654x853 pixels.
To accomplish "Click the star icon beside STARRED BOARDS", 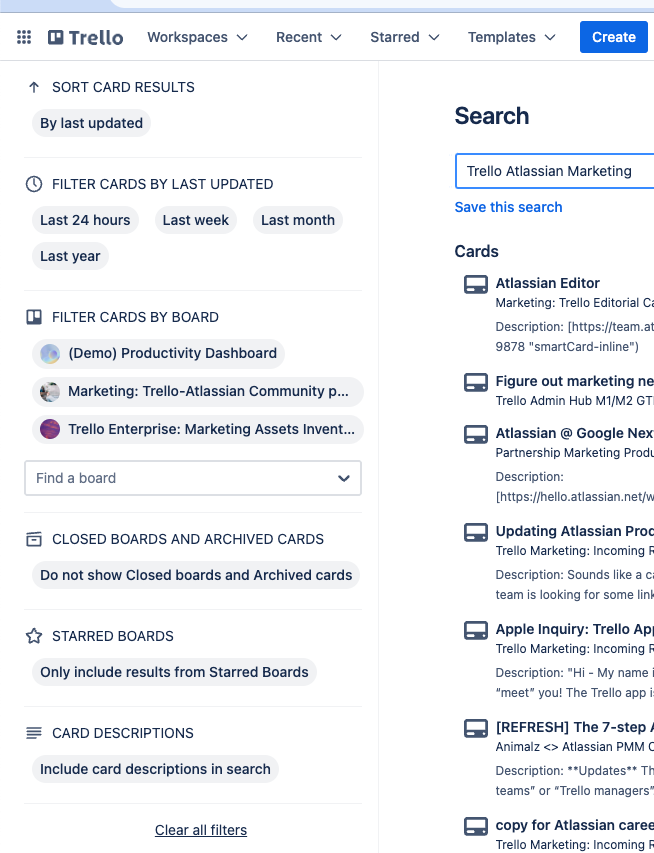I will [33, 635].
